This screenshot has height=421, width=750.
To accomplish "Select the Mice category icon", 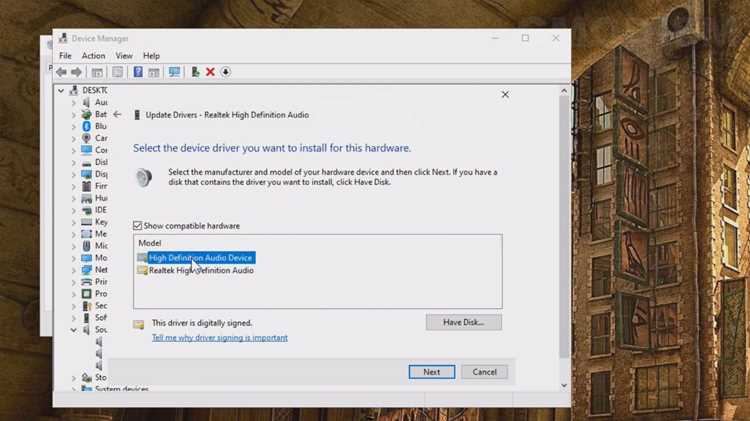I will point(87,246).
